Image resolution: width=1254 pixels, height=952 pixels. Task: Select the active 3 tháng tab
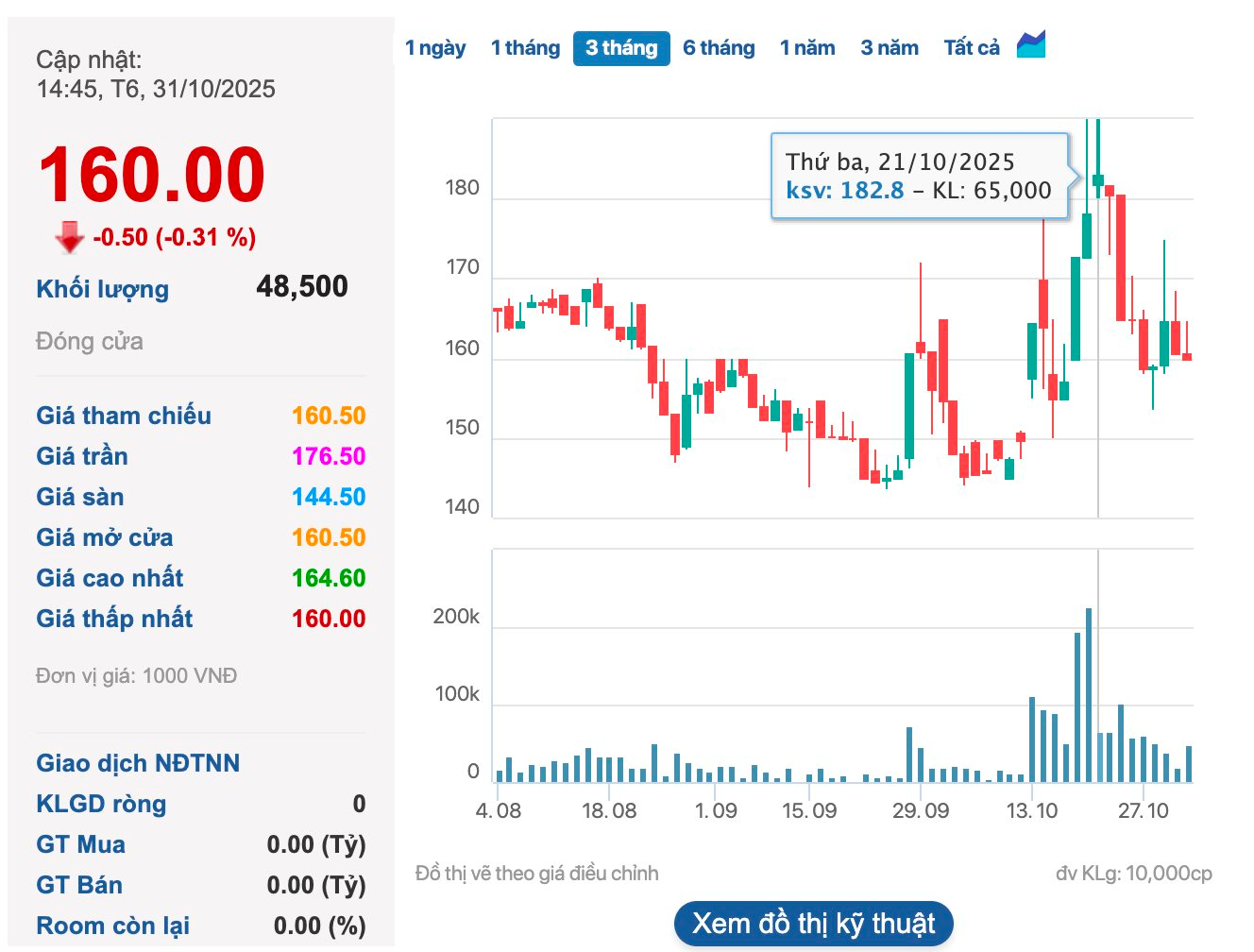621,48
